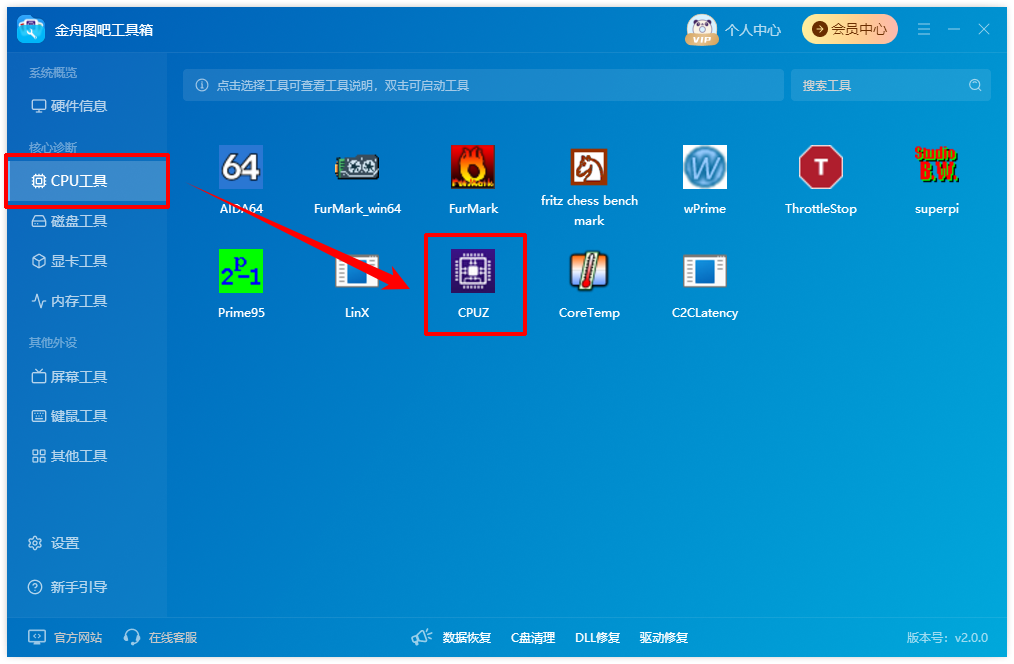Screen dimensions: 1014x664
Task: Choose the CoreTemp thermometer icon
Action: [588, 271]
